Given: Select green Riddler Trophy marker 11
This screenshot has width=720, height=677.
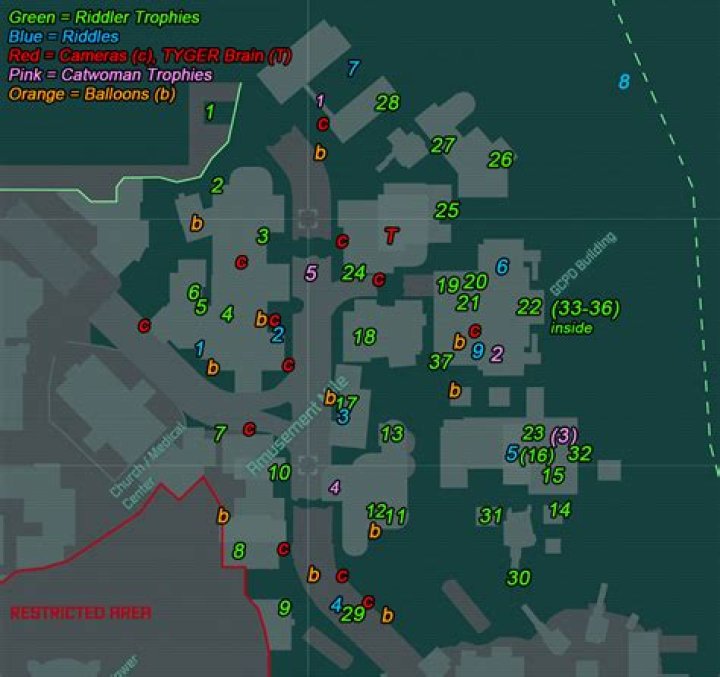Looking at the screenshot, I should 396,517.
